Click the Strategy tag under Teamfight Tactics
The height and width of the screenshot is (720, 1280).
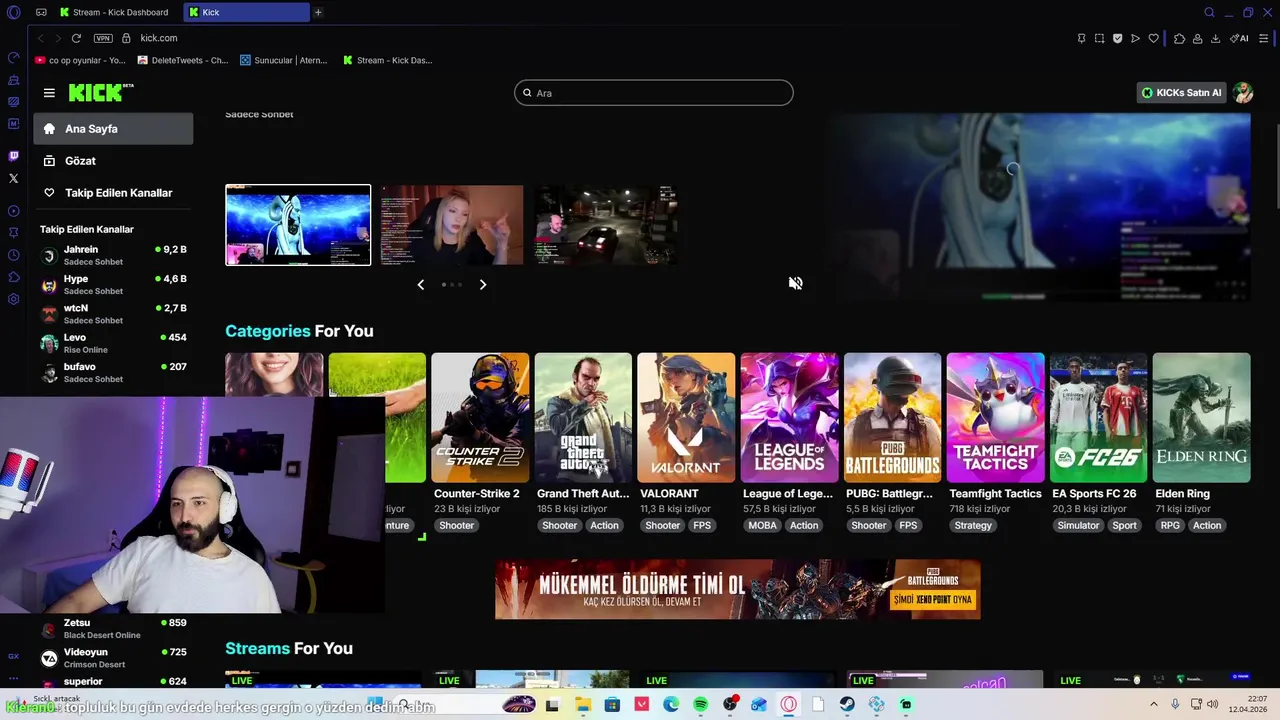[973, 526]
